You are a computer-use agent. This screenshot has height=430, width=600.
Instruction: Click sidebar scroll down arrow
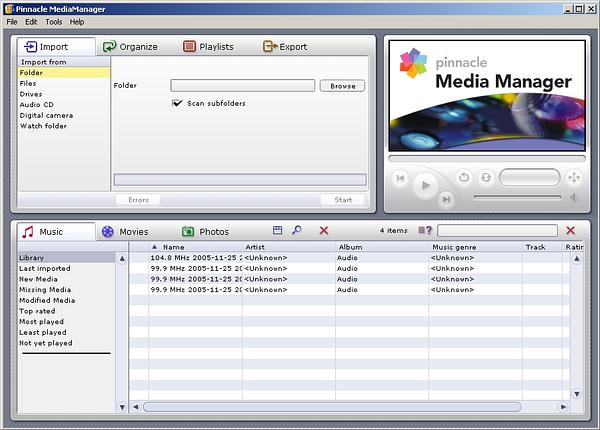coord(122,407)
